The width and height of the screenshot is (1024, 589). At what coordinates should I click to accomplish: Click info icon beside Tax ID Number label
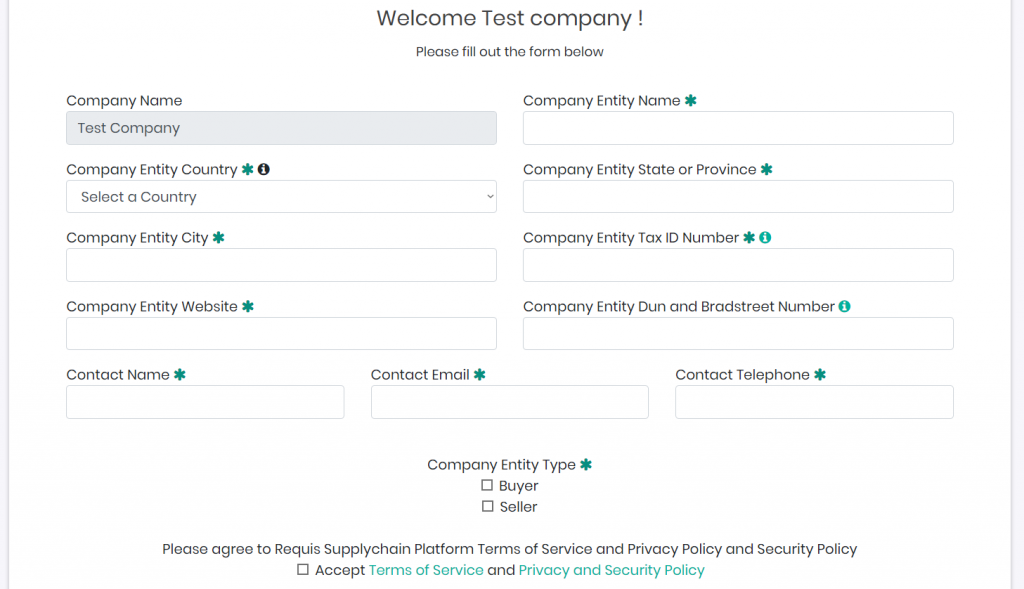[765, 238]
